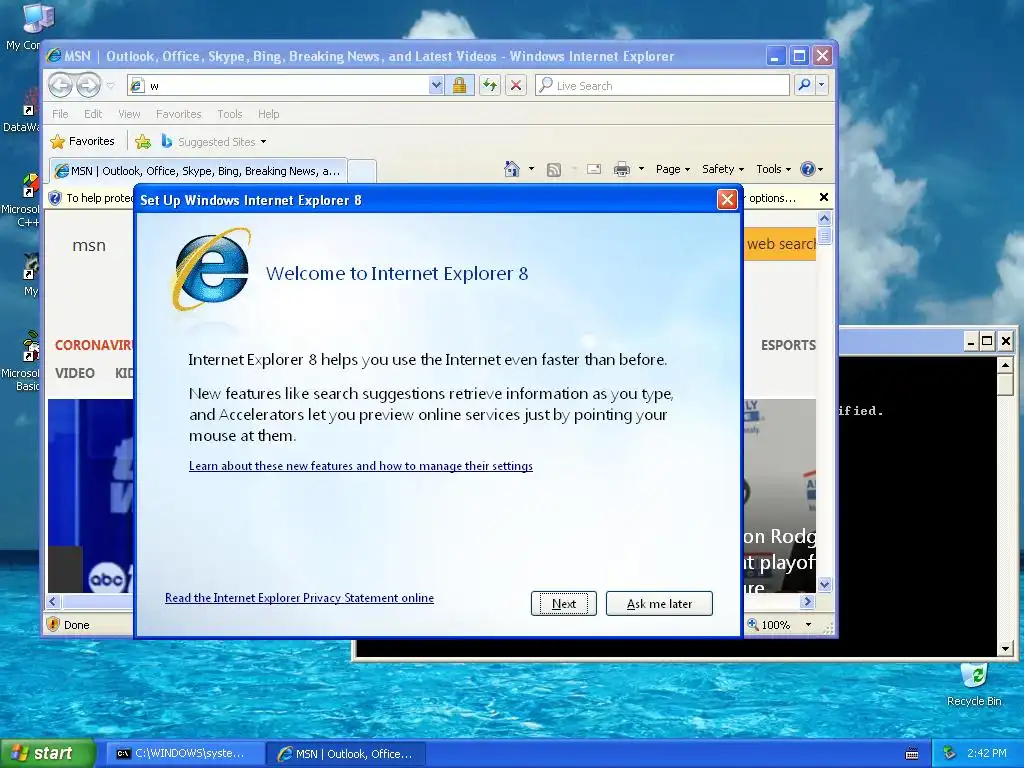Click Next in IE8 setup dialog
The height and width of the screenshot is (768, 1024).
coord(564,603)
